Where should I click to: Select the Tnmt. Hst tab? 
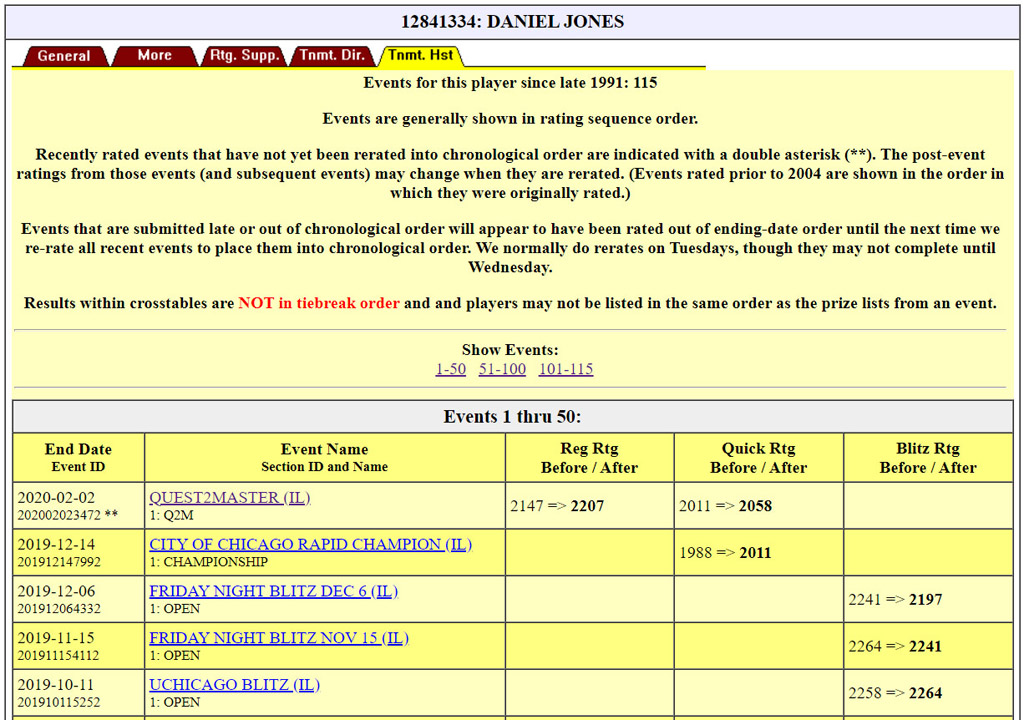point(421,56)
